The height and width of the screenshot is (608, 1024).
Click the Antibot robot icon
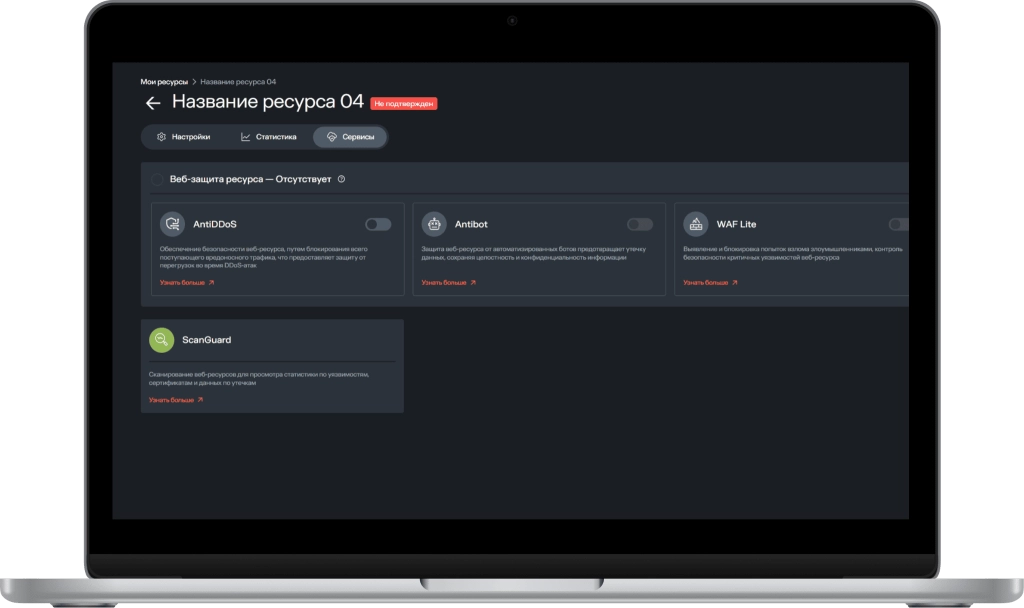(434, 224)
